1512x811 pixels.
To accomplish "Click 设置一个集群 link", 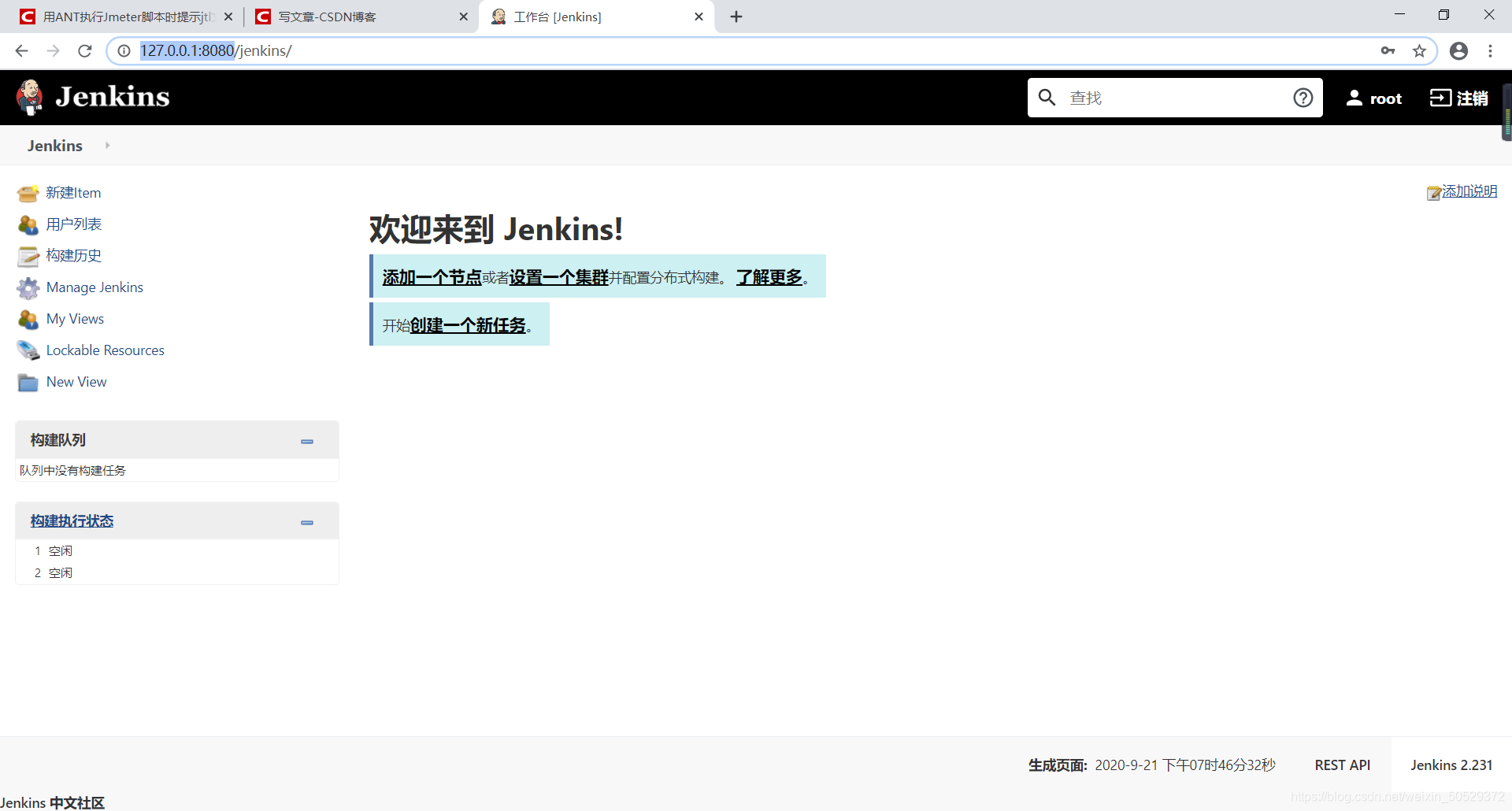I will (559, 277).
